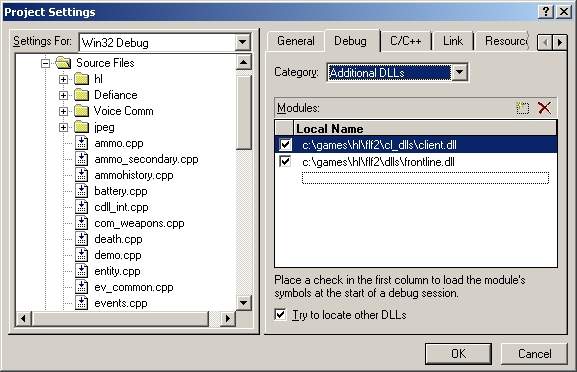
Task: Click the Cancel button
Action: click(534, 354)
